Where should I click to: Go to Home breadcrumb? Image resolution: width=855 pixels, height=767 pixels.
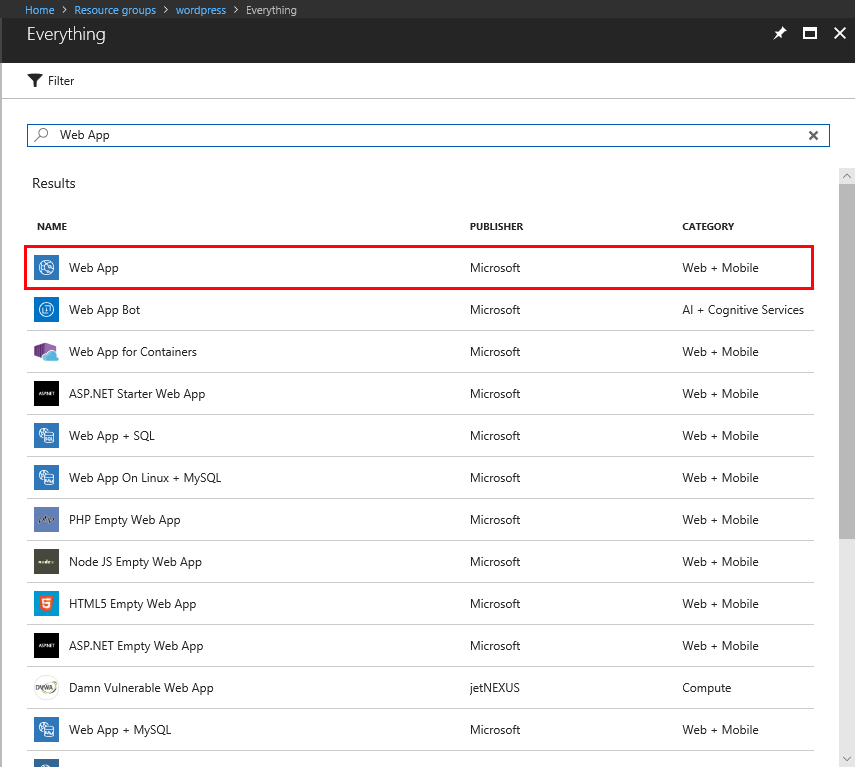(39, 10)
